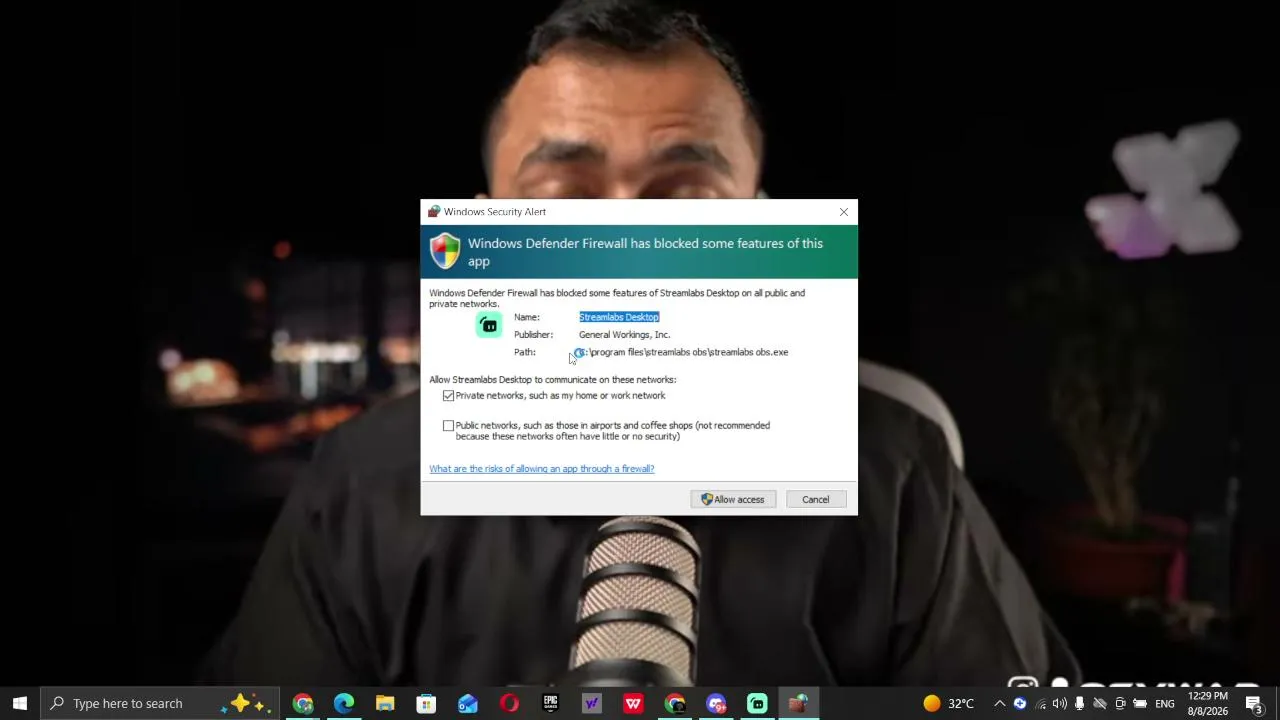Open the 32°C weather widget

pyautogui.click(x=948, y=703)
